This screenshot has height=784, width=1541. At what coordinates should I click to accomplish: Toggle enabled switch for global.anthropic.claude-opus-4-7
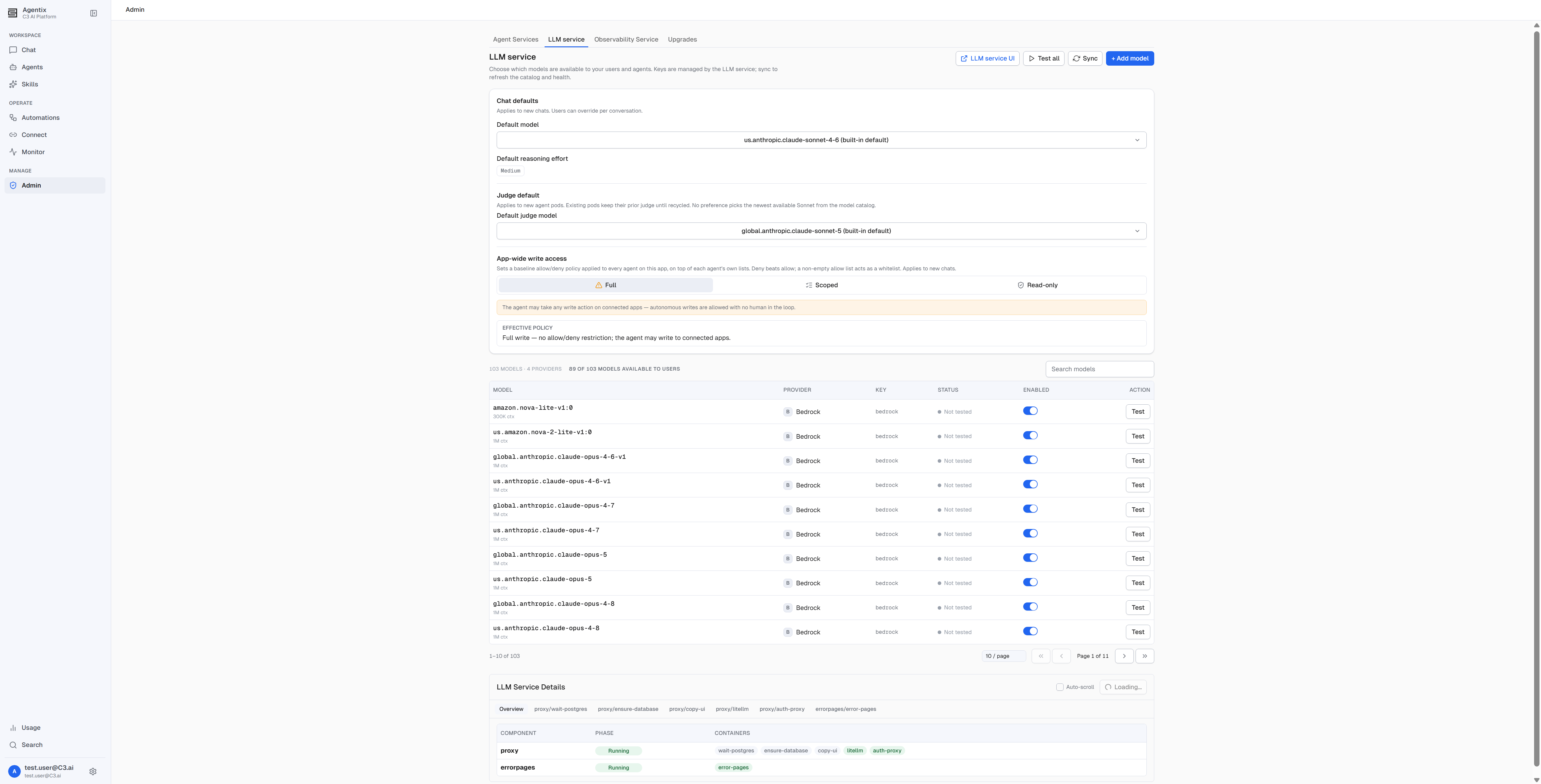(x=1030, y=509)
